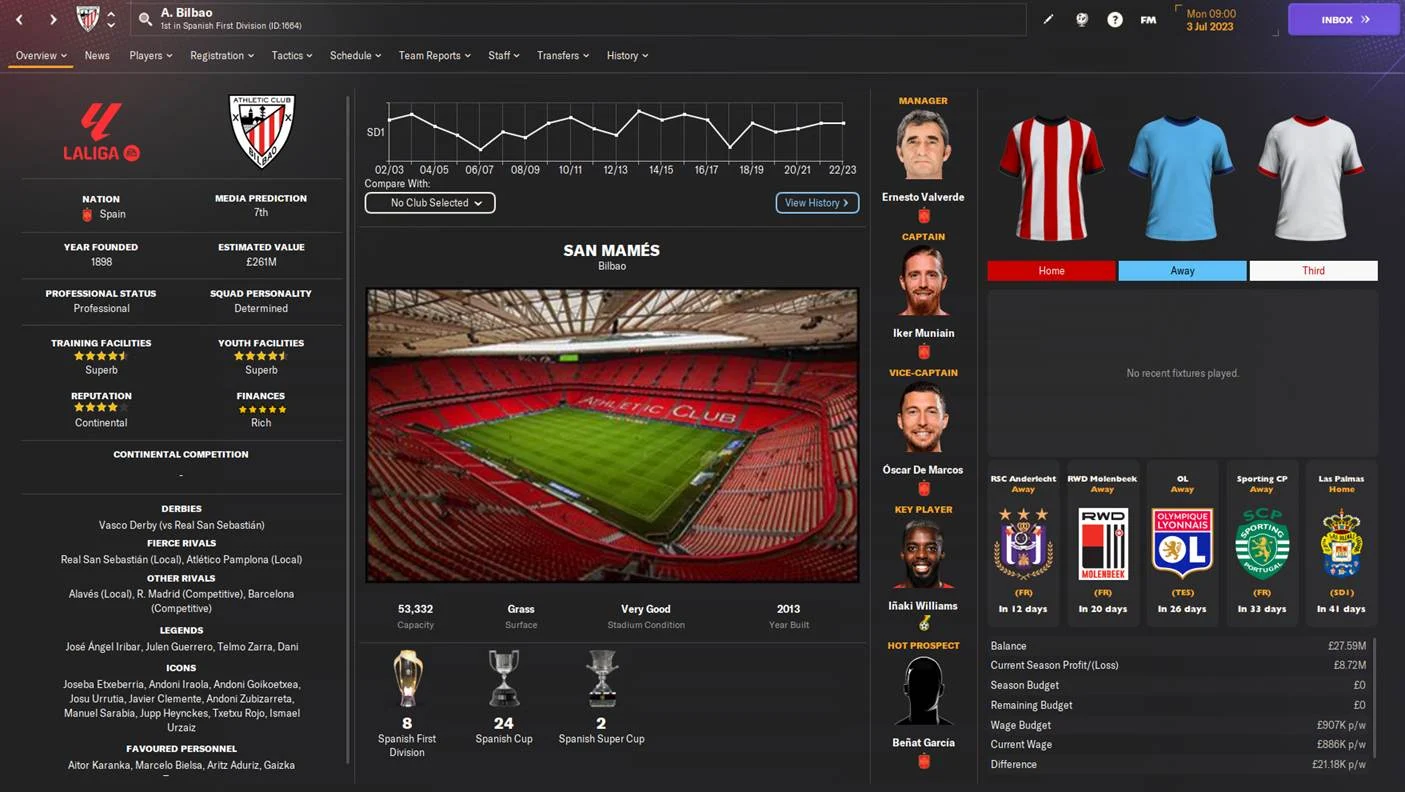Expand the Overview menu
The height and width of the screenshot is (792, 1405).
coord(41,55)
